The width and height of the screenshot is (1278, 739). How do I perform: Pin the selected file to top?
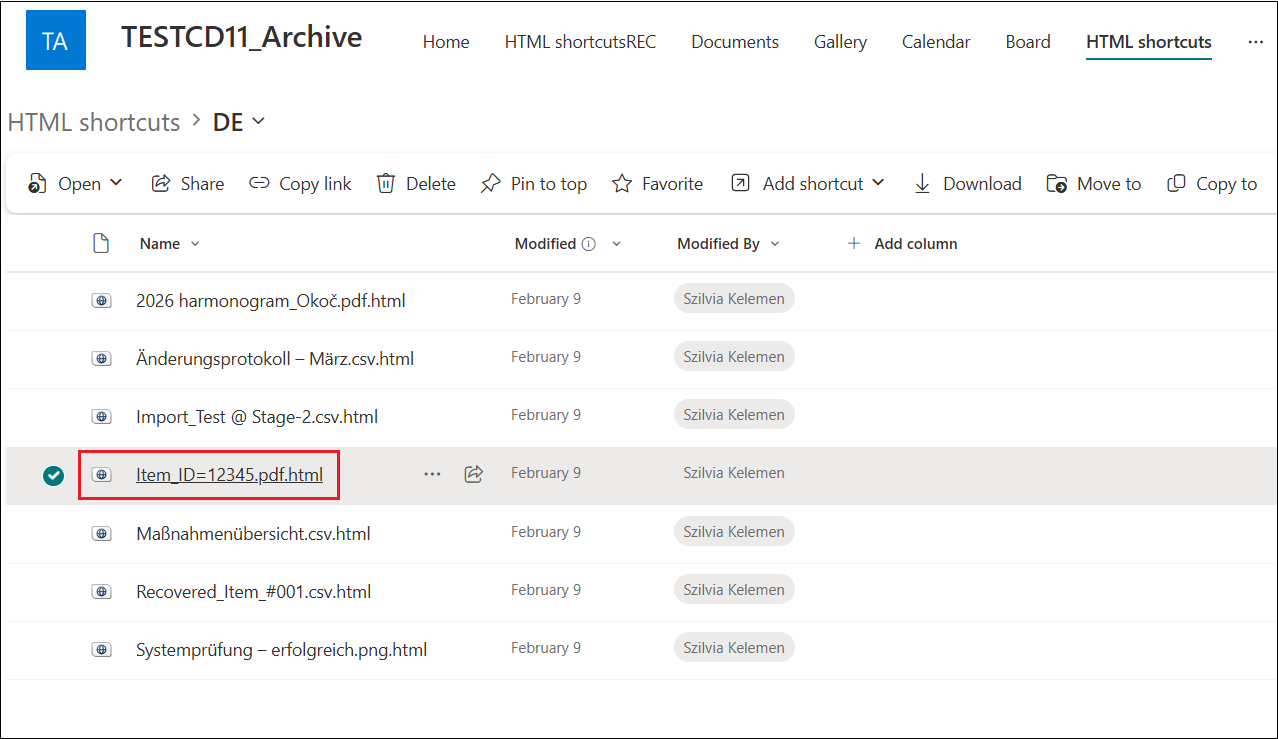tap(534, 184)
